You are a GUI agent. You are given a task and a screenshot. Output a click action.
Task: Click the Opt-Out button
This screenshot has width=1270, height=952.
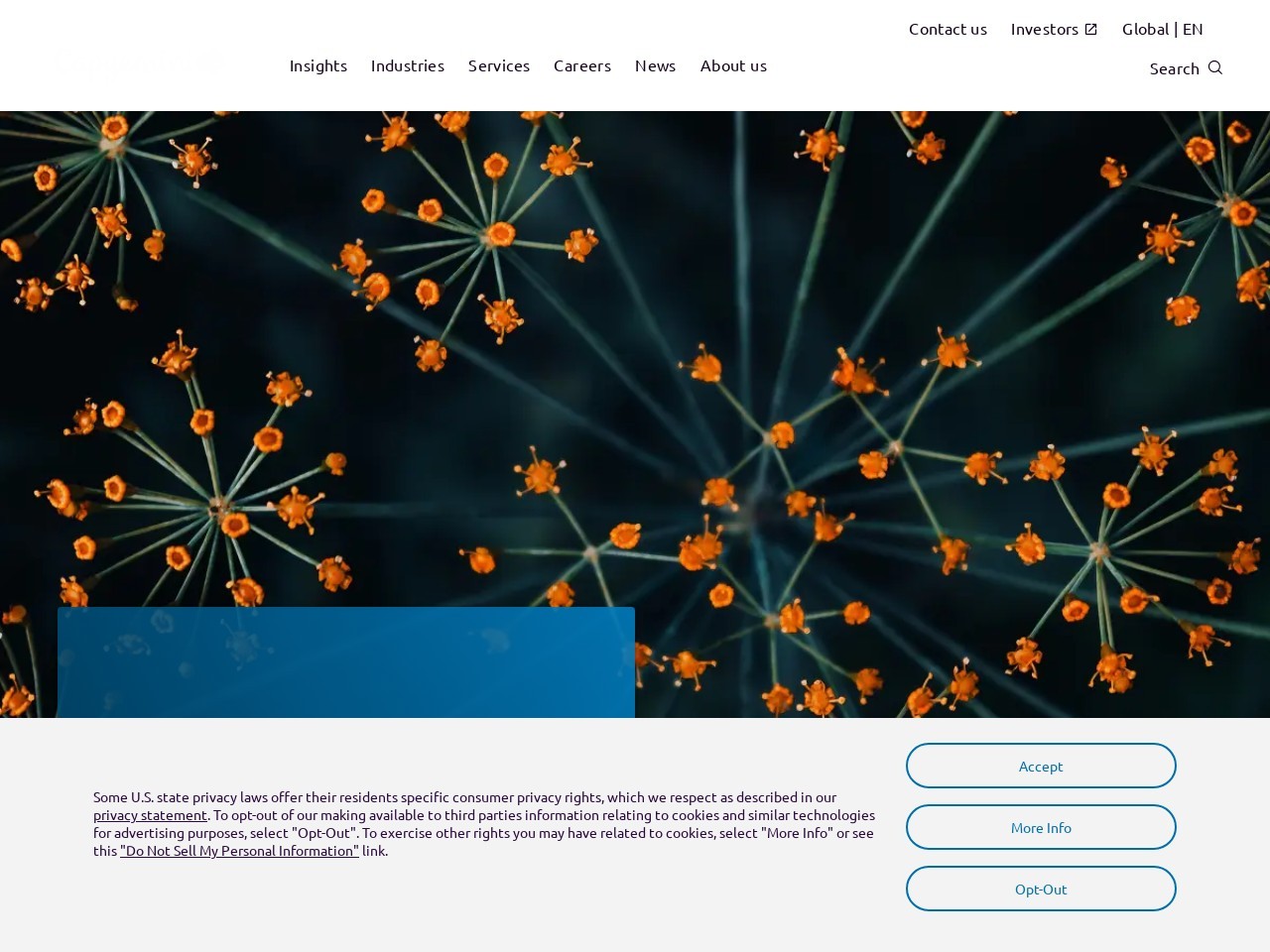(x=1041, y=889)
